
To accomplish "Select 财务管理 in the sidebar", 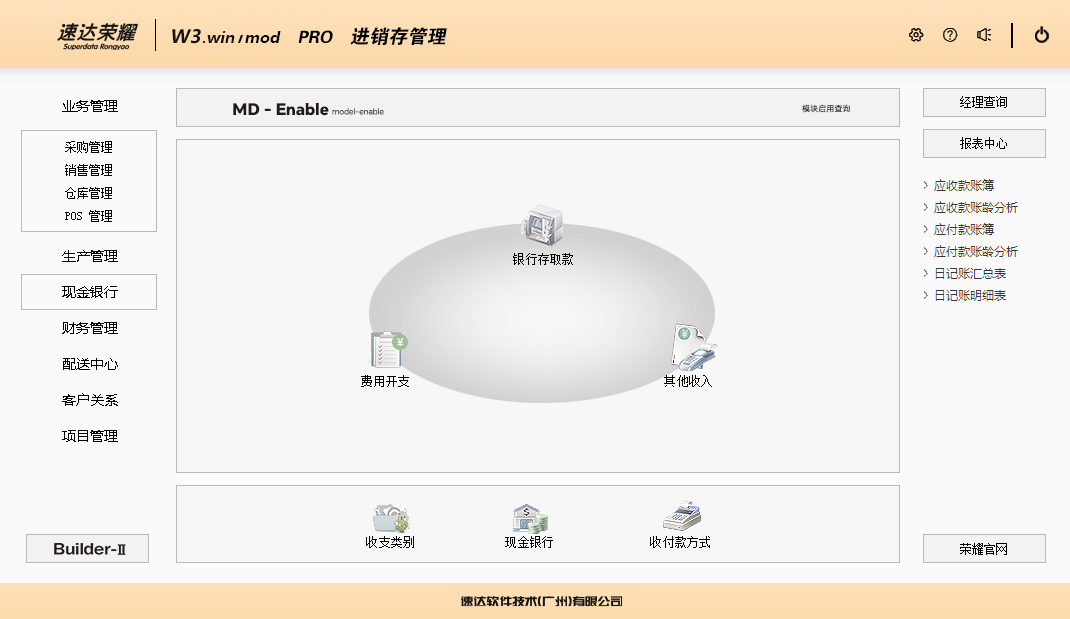I will tap(90, 328).
